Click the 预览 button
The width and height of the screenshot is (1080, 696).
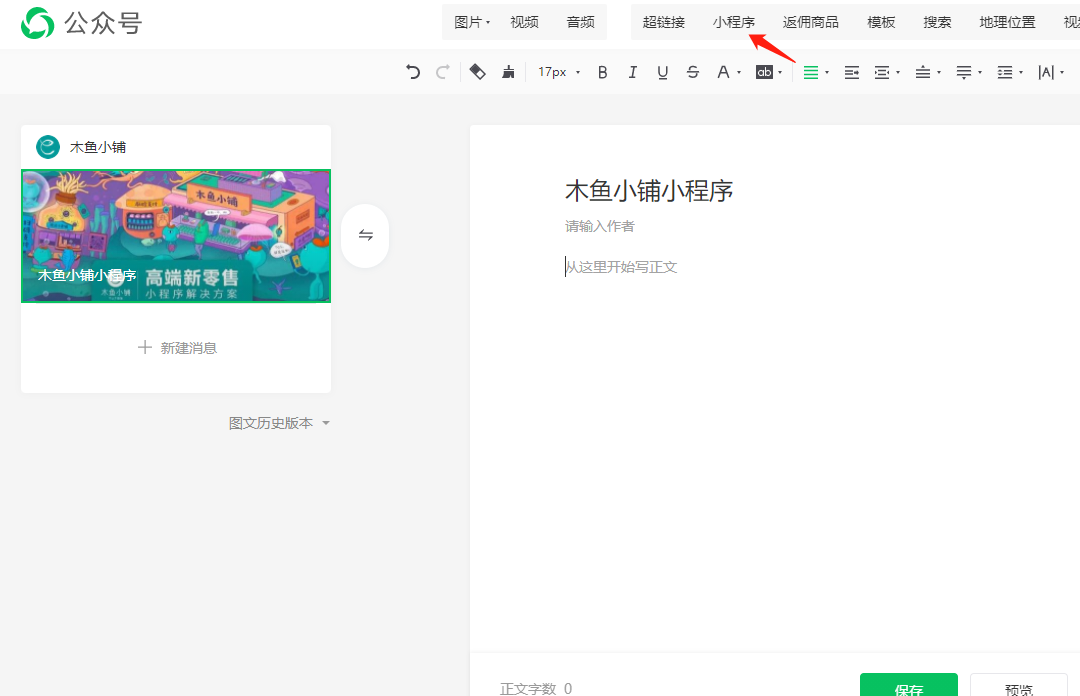pyautogui.click(x=1019, y=686)
